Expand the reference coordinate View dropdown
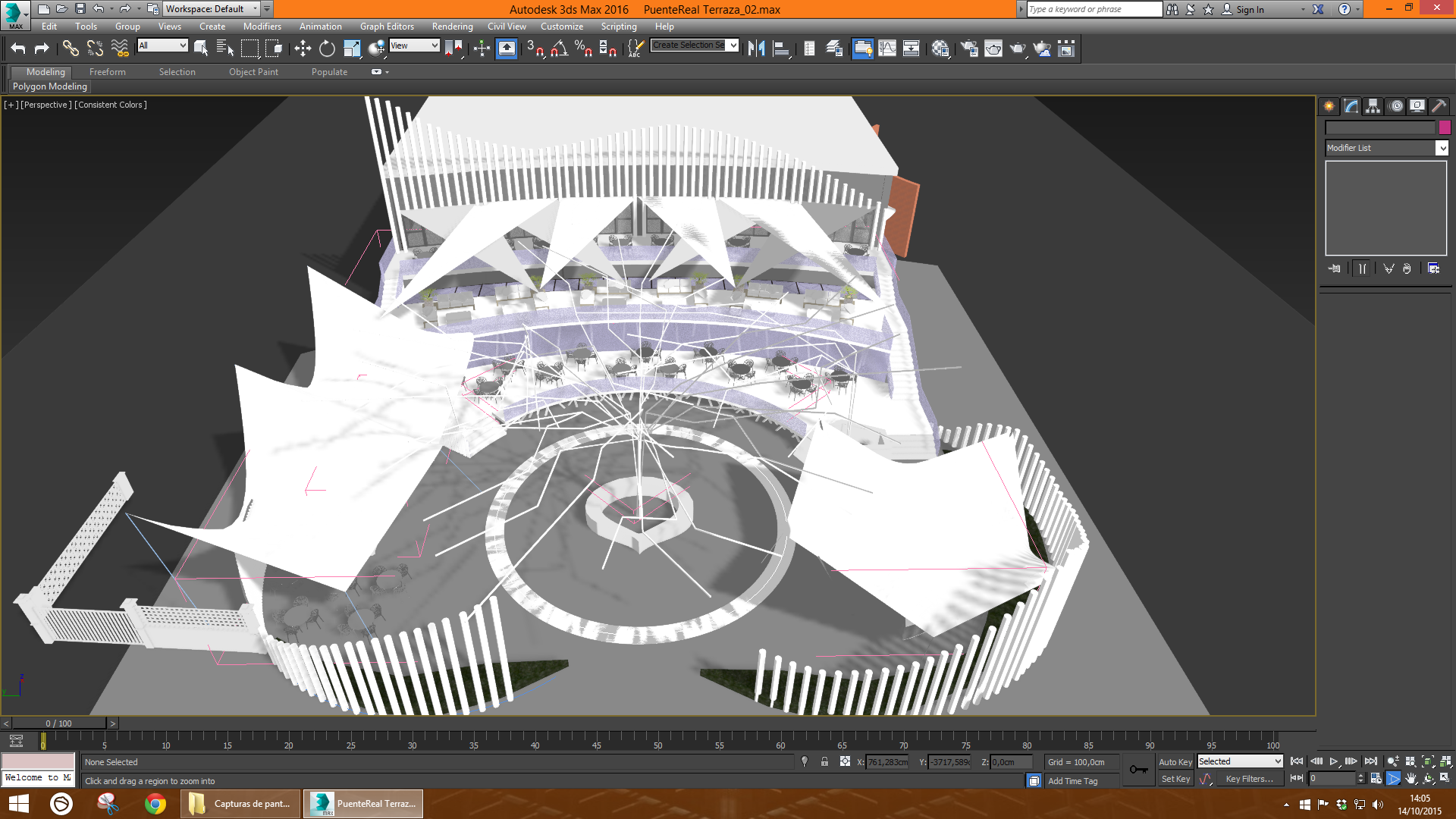Image resolution: width=1456 pixels, height=819 pixels. click(414, 45)
